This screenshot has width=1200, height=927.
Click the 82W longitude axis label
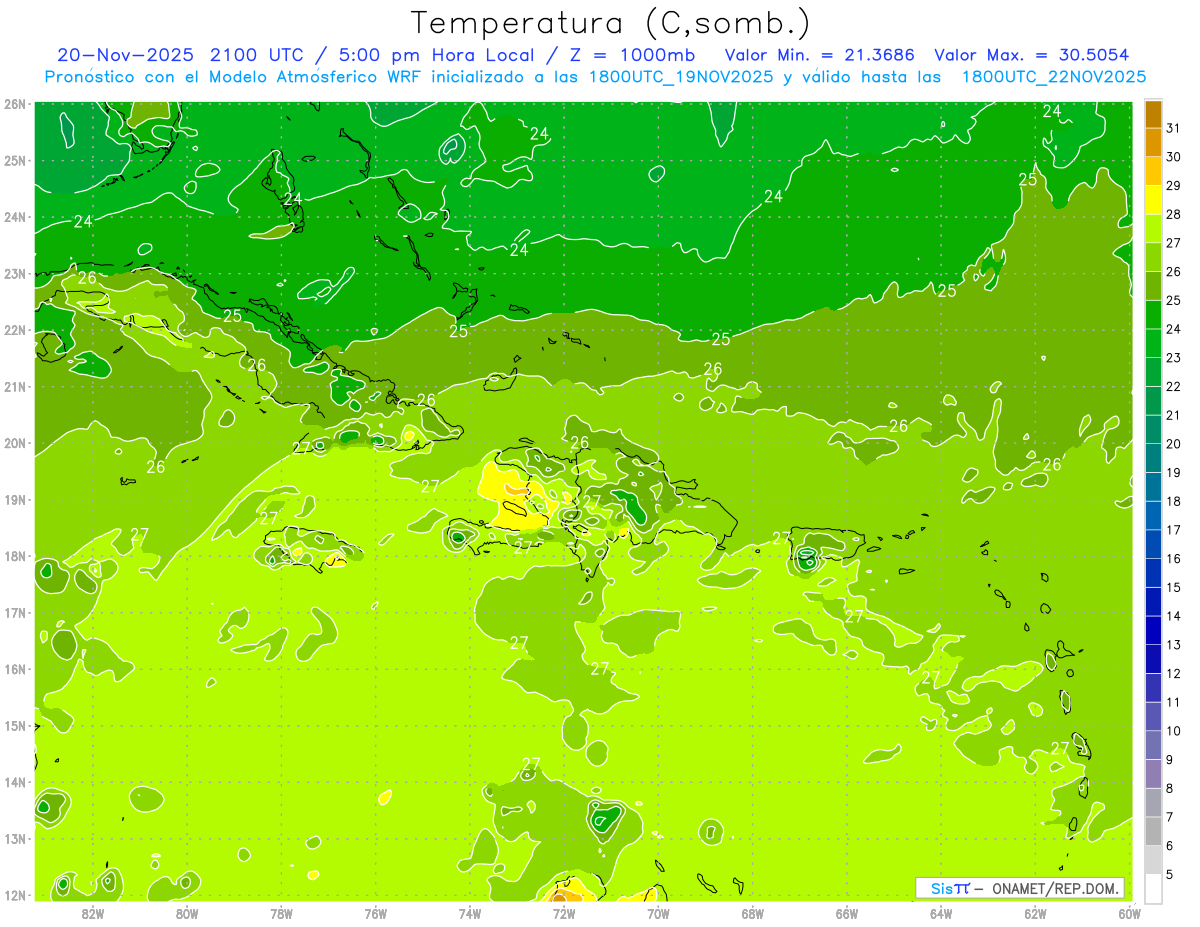[x=92, y=912]
